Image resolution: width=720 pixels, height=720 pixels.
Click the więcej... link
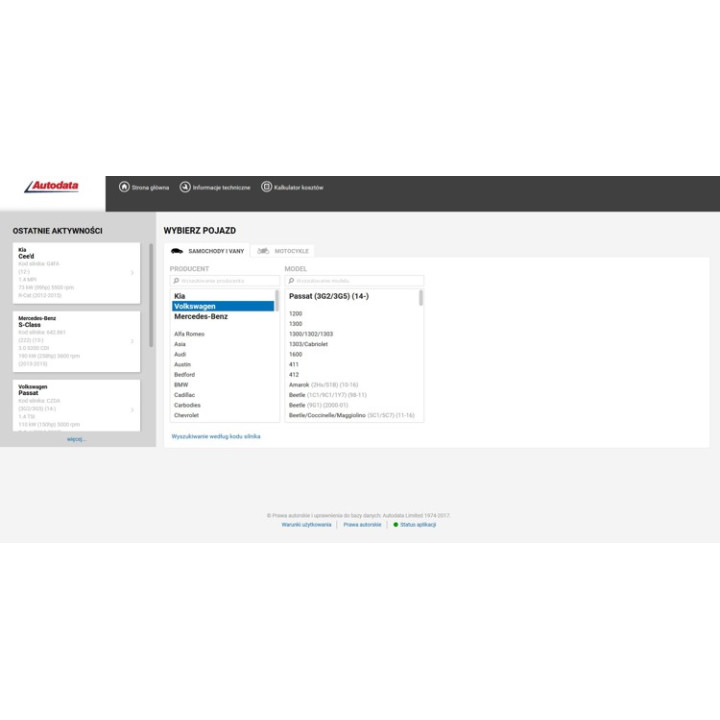tap(76, 439)
